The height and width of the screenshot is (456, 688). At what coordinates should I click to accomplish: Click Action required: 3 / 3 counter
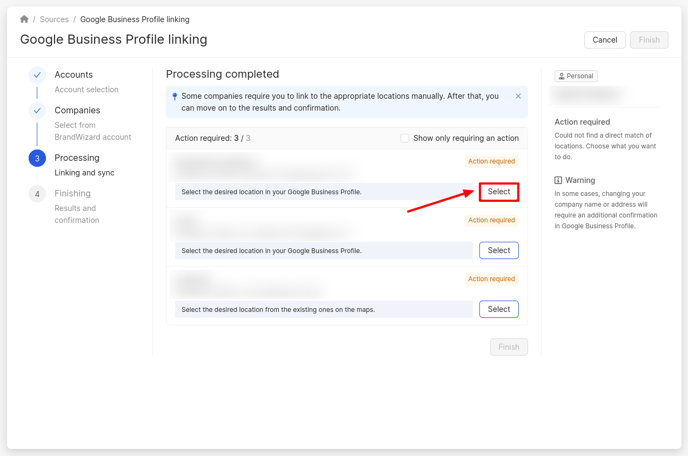pyautogui.click(x=212, y=138)
